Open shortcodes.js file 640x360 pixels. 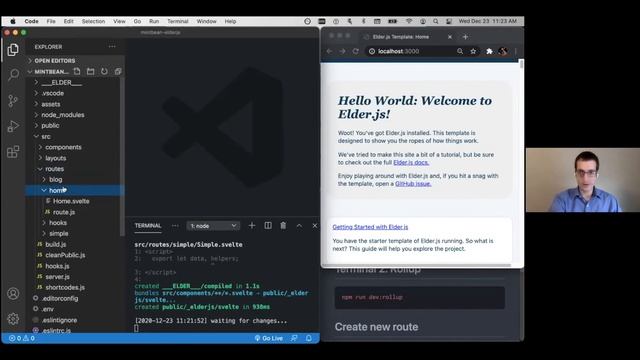(x=65, y=287)
